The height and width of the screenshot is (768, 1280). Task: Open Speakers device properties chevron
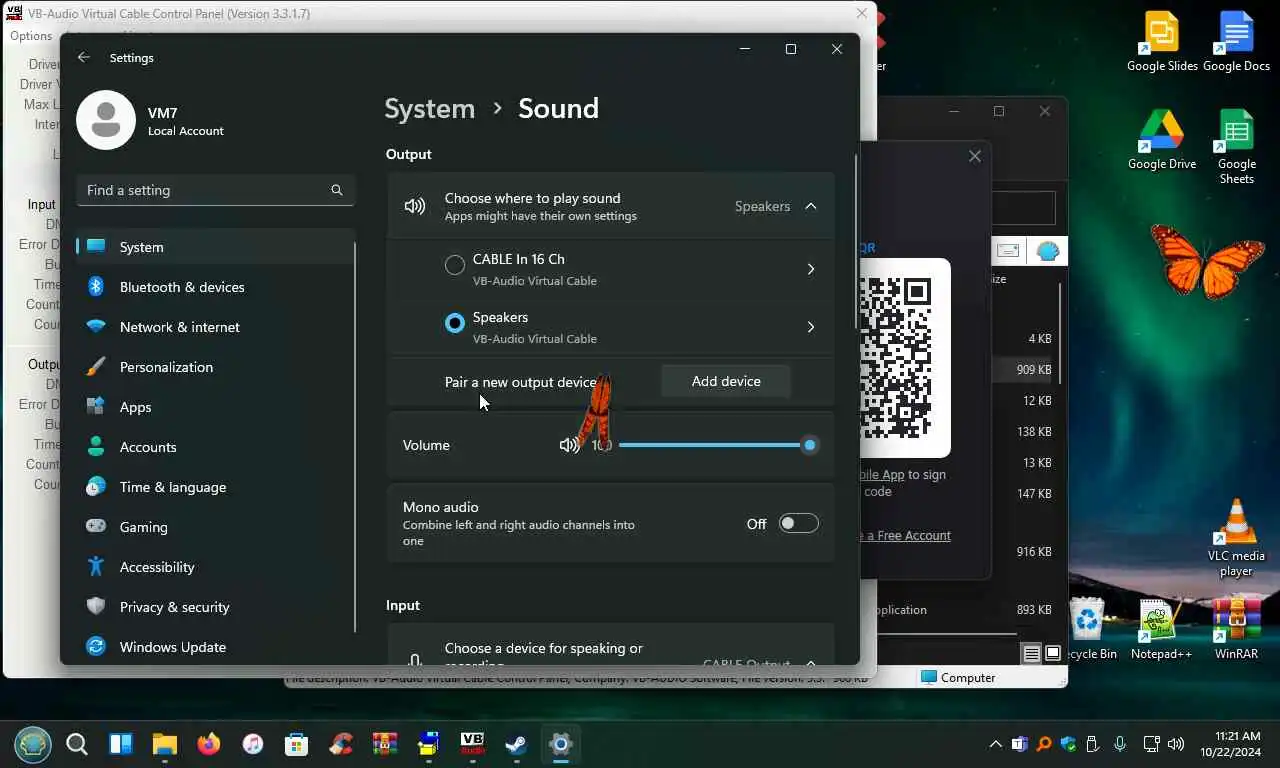pos(811,327)
